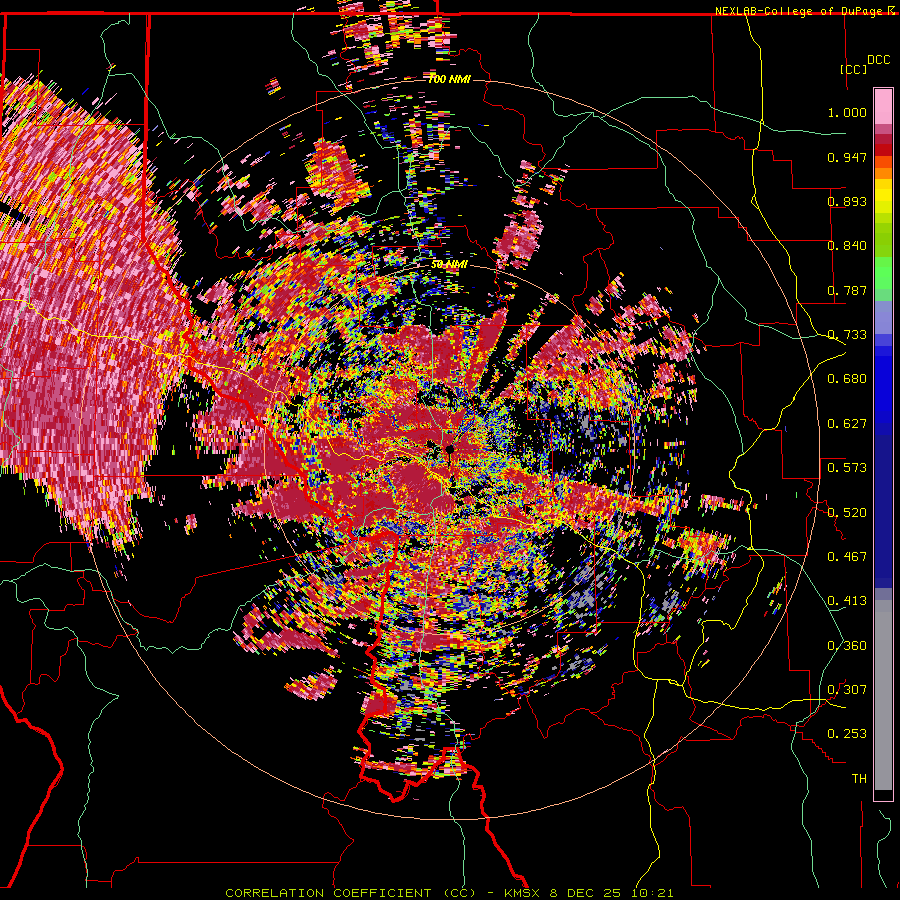900x900 pixels.
Task: Select the 0.733 scale value
Action: 847,335
